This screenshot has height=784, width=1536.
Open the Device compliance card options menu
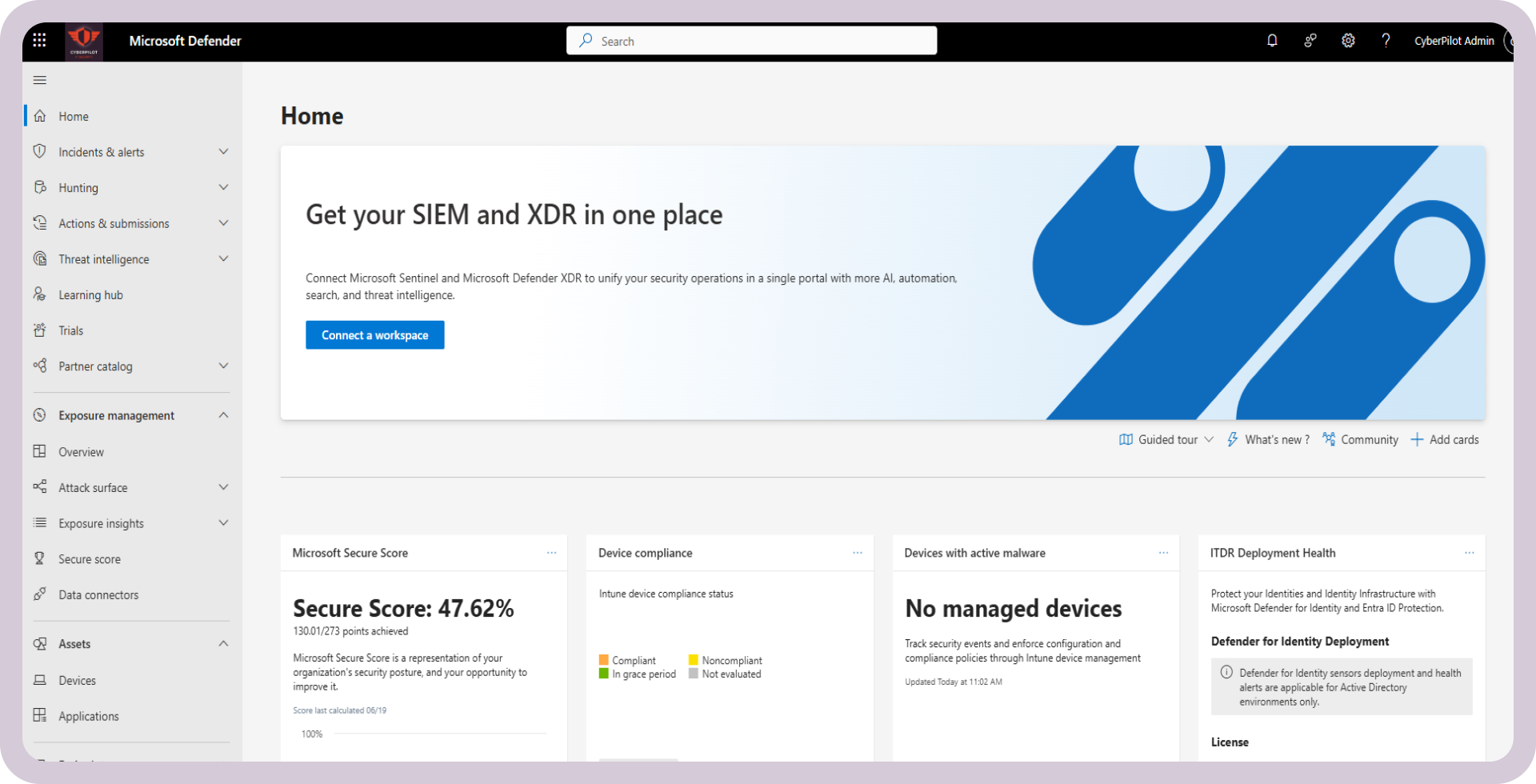[858, 552]
